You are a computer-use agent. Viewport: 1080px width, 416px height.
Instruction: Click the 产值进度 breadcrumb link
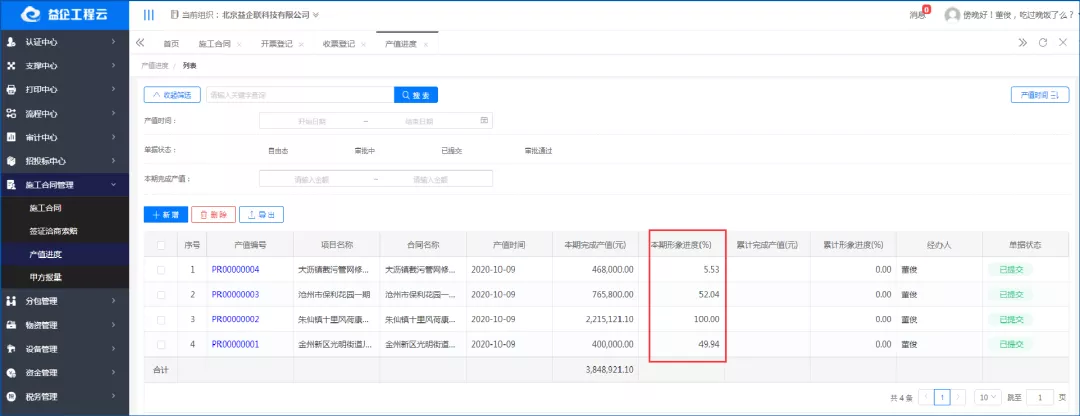coord(154,66)
